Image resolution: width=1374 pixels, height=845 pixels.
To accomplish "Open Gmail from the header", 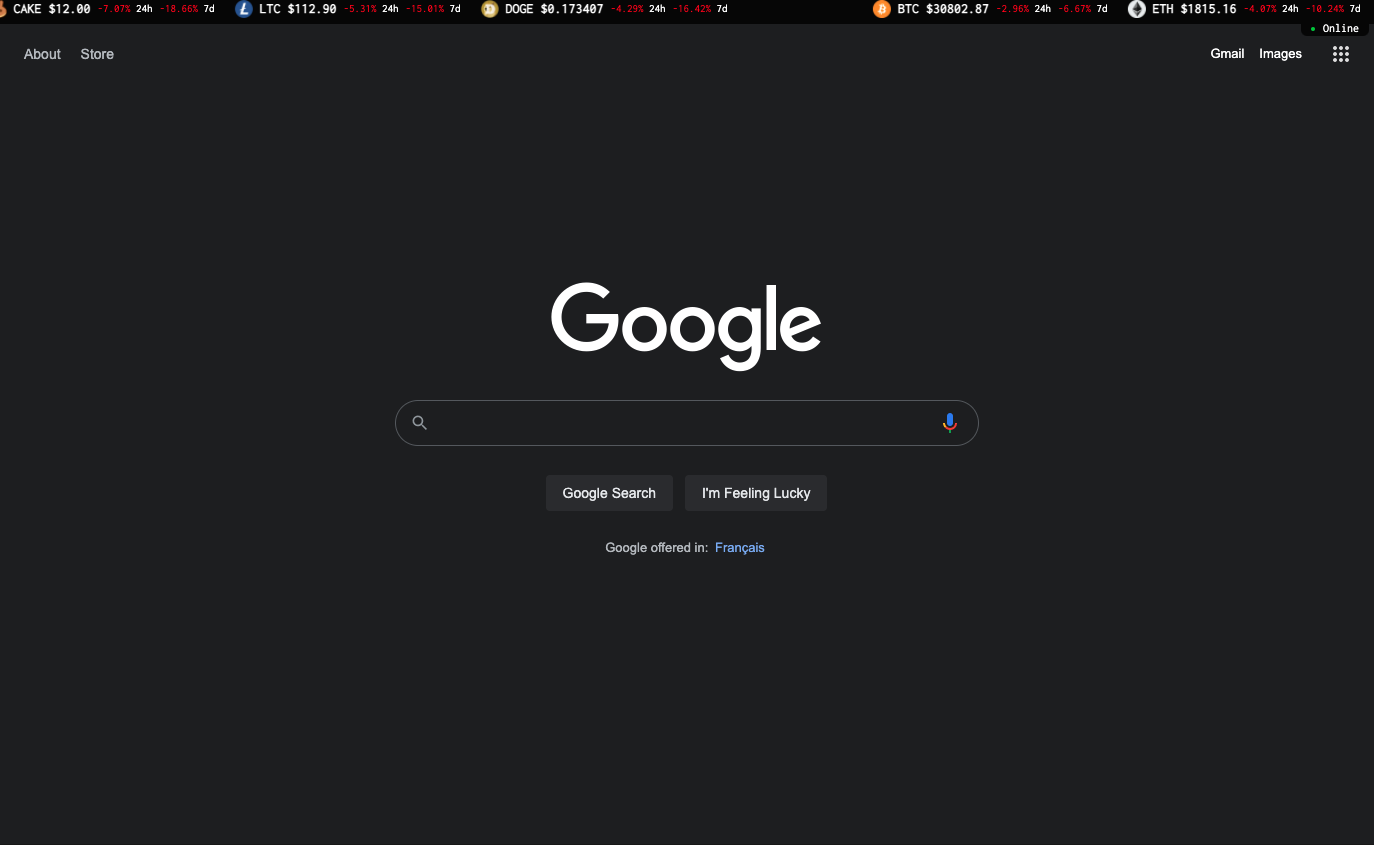I will point(1227,54).
